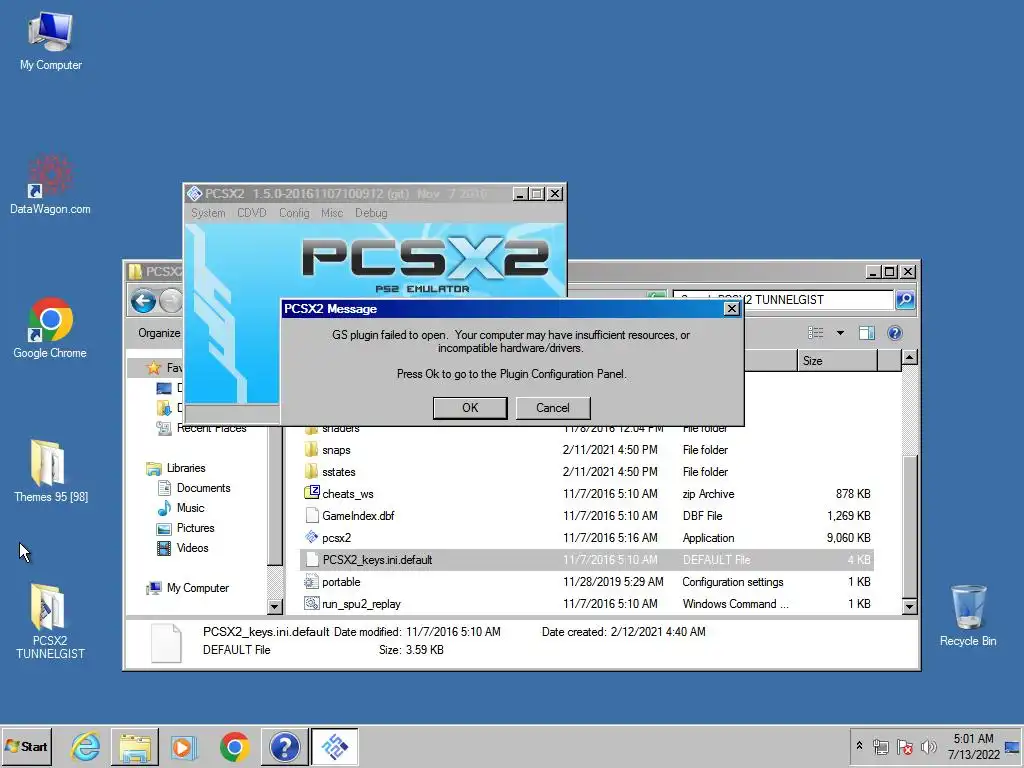Click the help question mark taskbar icon

pyautogui.click(x=284, y=746)
